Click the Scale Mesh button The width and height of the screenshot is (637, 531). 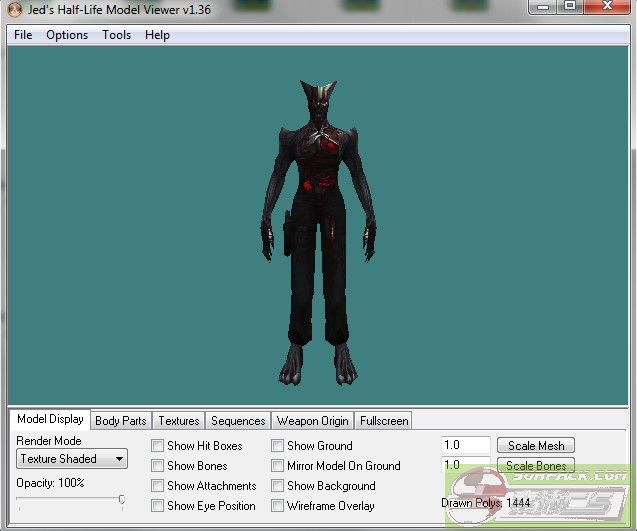click(x=536, y=446)
